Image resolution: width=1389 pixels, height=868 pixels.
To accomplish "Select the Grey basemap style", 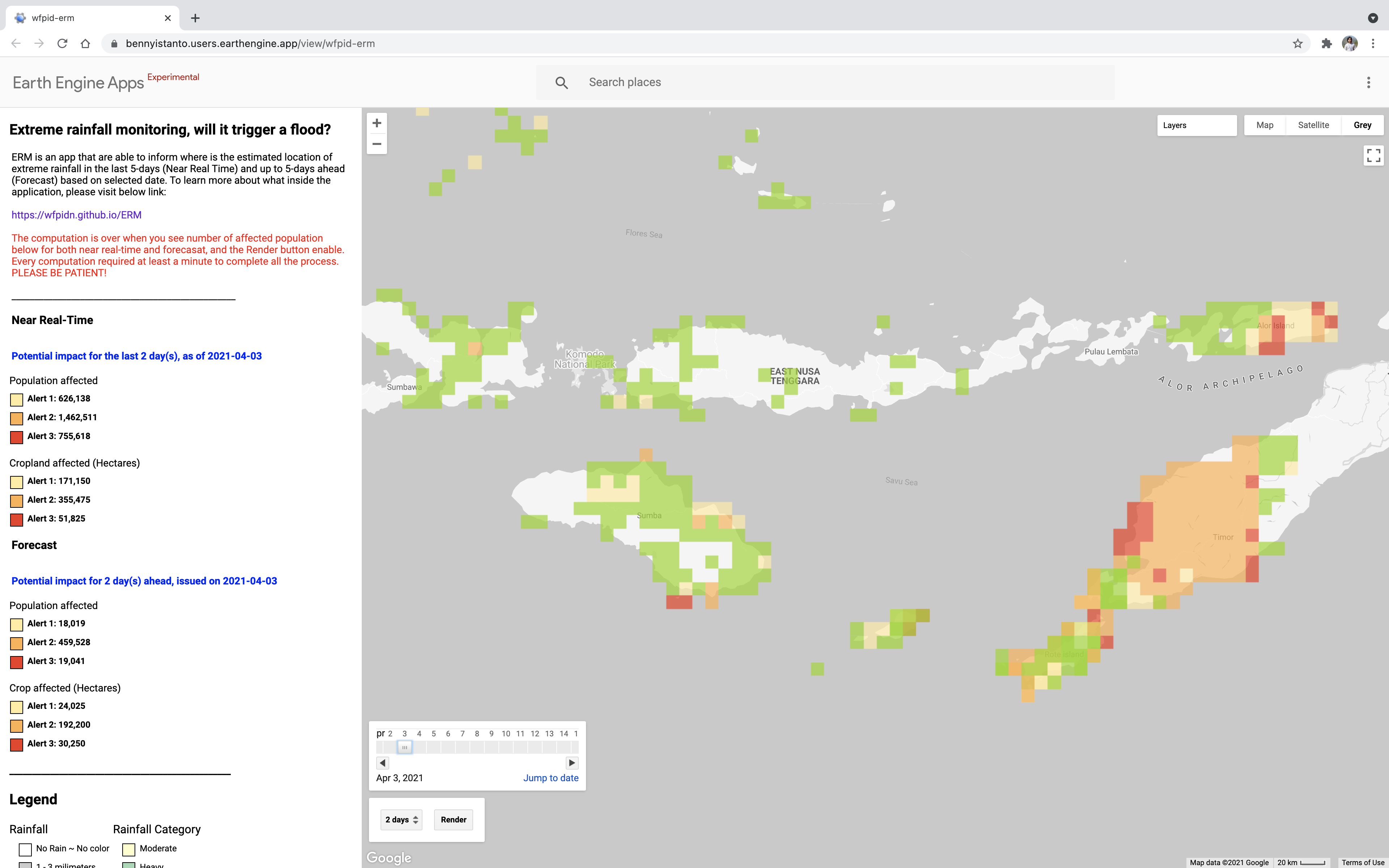I will click(x=1362, y=125).
